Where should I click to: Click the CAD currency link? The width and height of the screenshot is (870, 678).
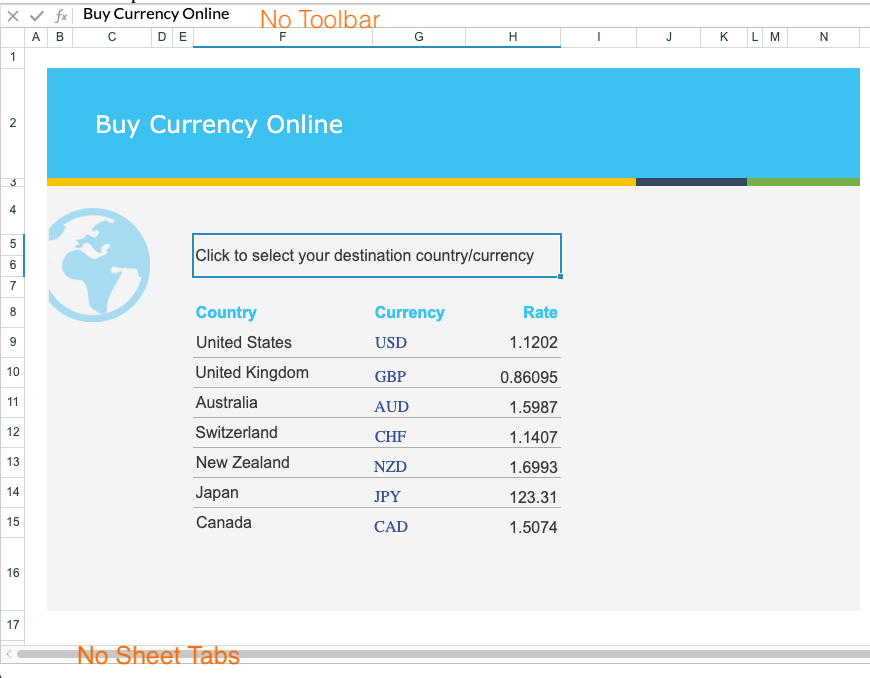pos(391,527)
